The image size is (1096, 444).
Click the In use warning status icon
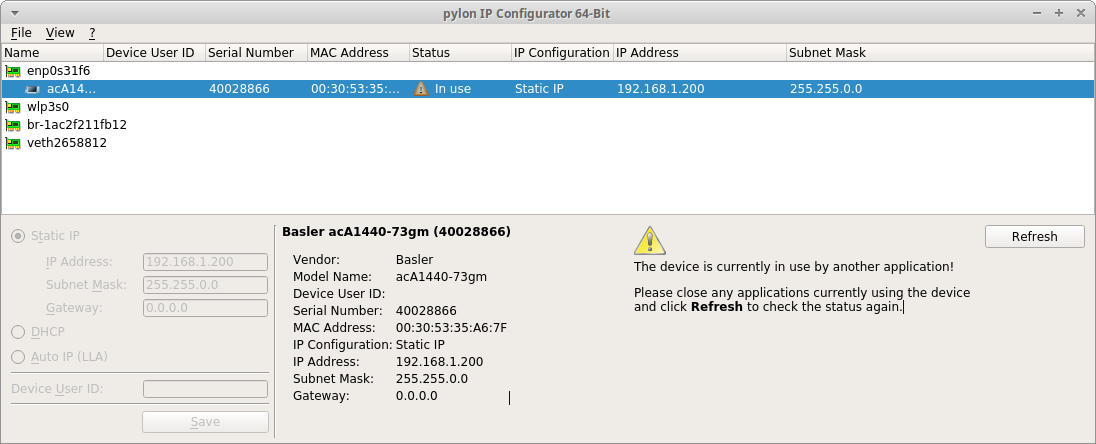click(x=421, y=89)
